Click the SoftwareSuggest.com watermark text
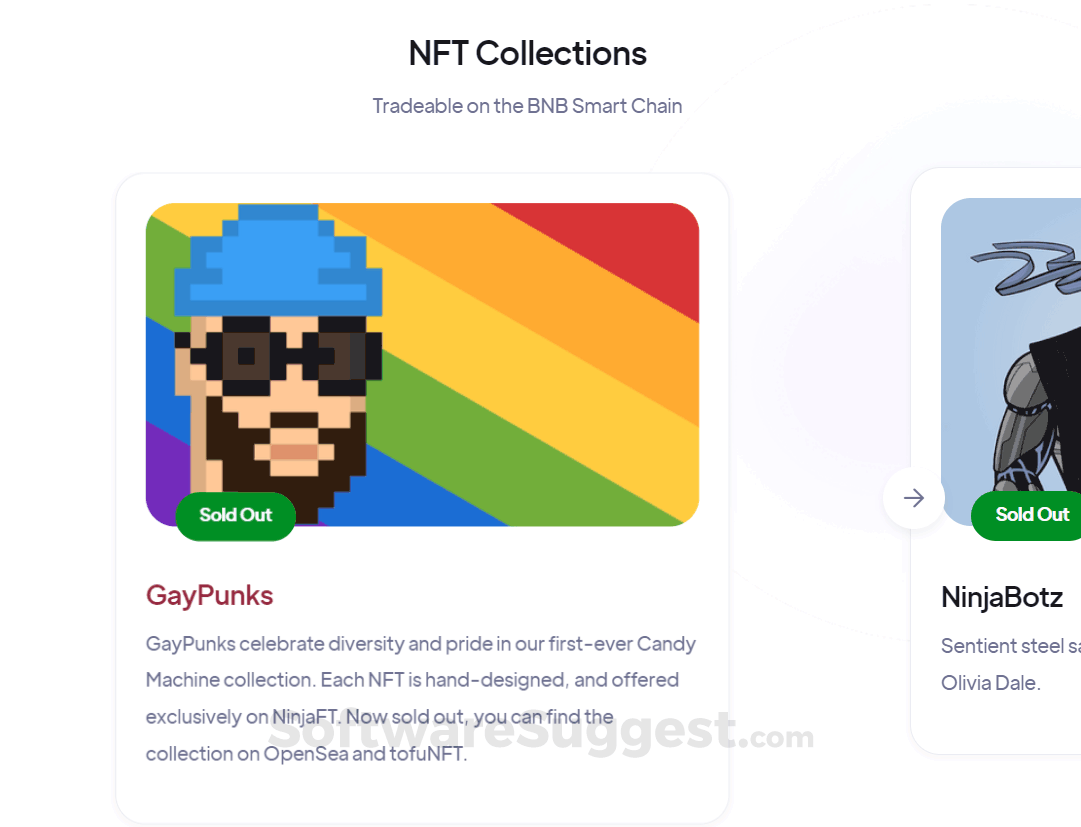 click(x=541, y=733)
